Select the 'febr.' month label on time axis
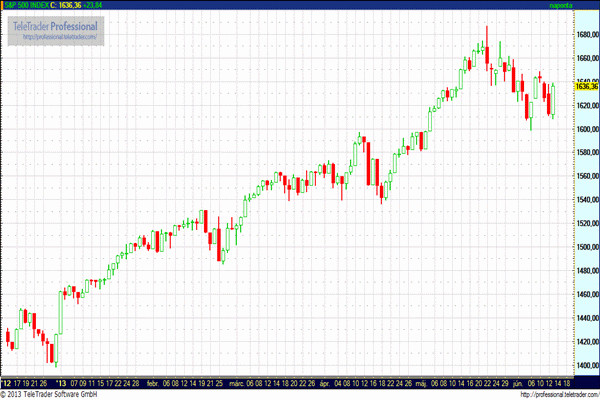Image resolution: width=600 pixels, height=400 pixels. (x=153, y=383)
